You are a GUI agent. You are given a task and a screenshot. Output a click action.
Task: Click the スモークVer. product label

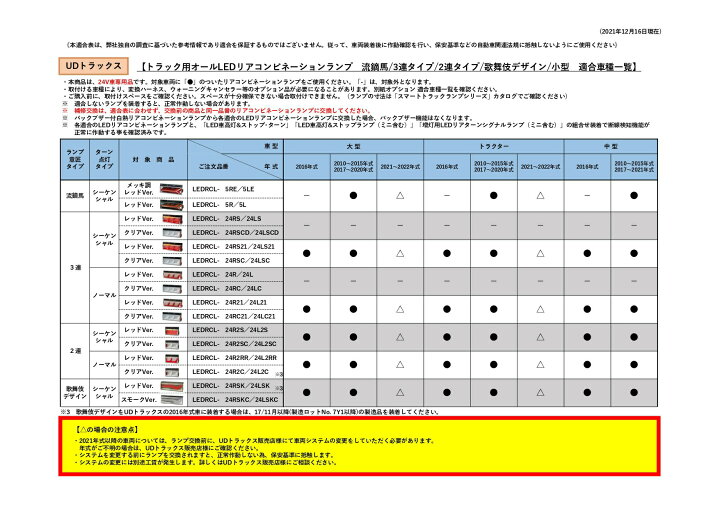[x=139, y=400]
